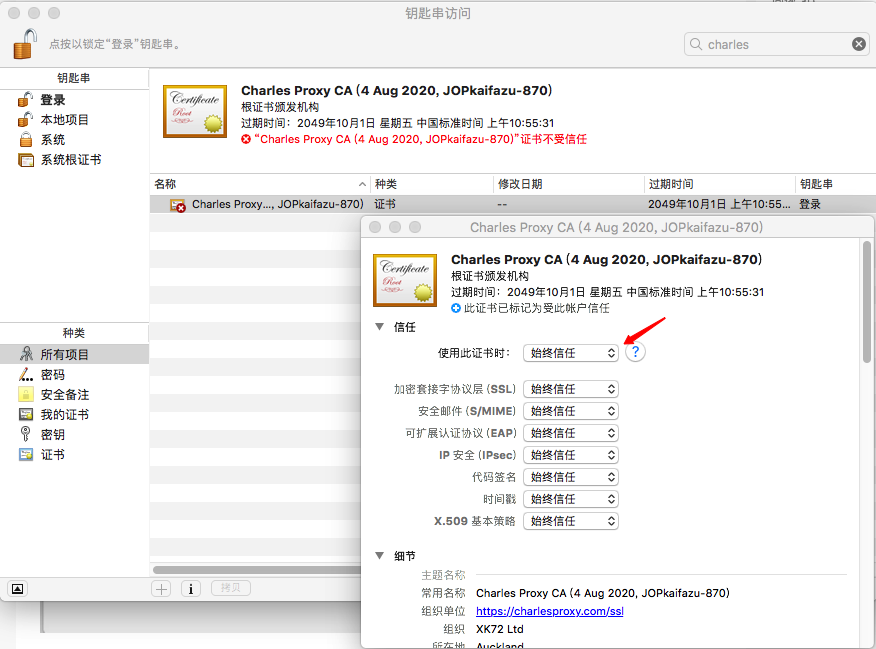Select the 系统根证书 keychain
876x649 pixels.
point(71,160)
